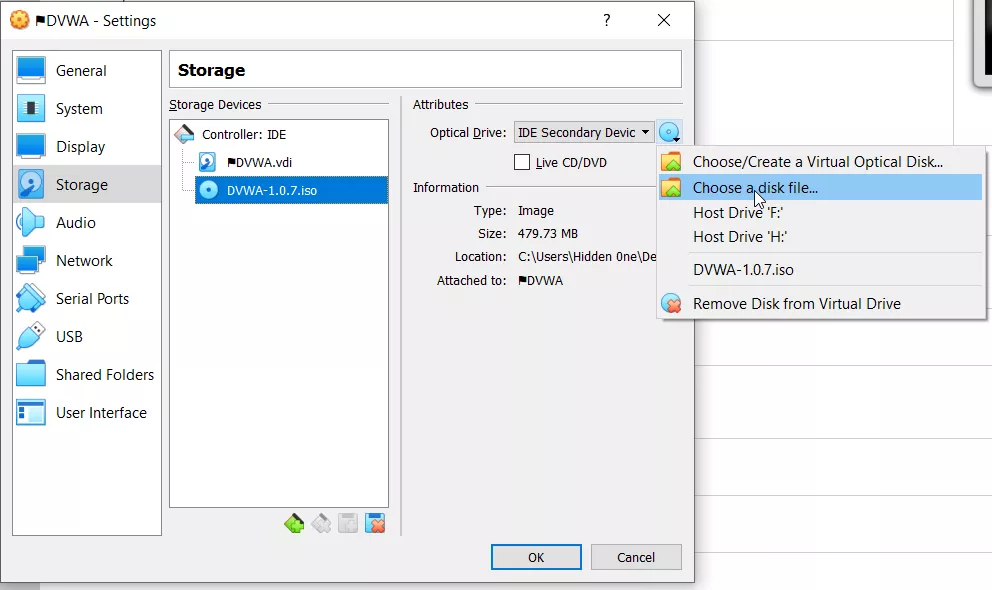Select the DVWA-1.0.7.iso storage entry
Image resolution: width=992 pixels, height=590 pixels.
(292, 190)
